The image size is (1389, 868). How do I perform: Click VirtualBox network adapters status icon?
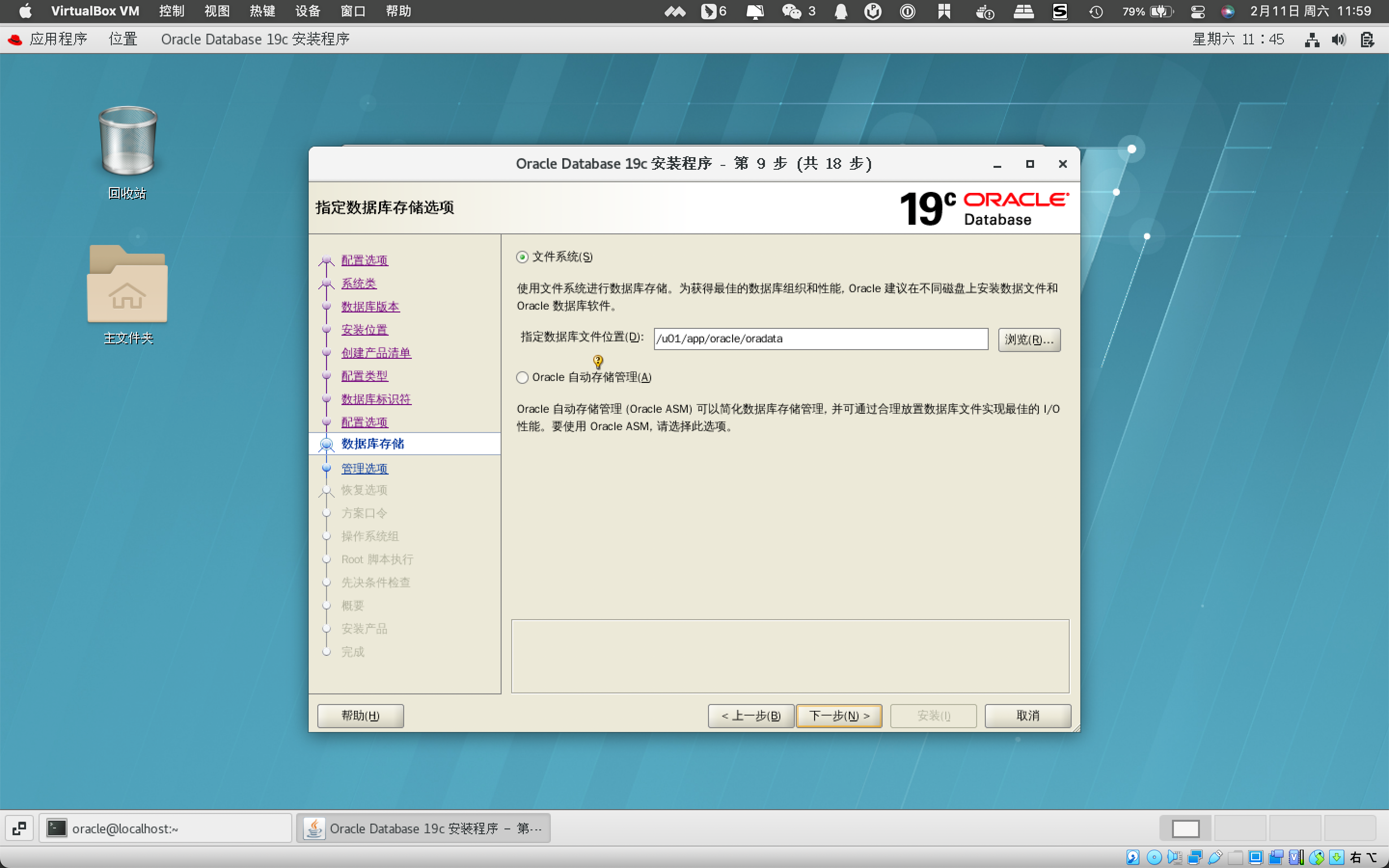tap(1195, 857)
